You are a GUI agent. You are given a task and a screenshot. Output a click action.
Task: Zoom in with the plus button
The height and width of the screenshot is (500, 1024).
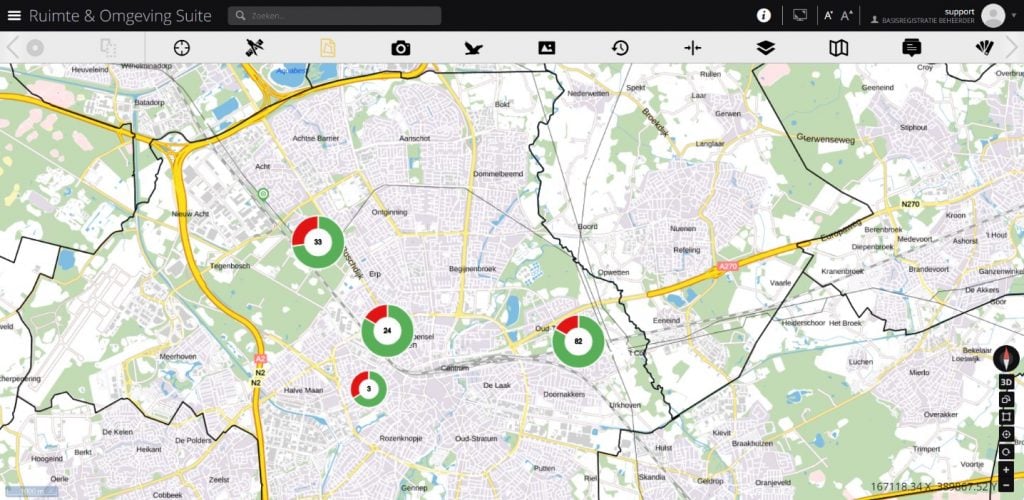point(1006,469)
